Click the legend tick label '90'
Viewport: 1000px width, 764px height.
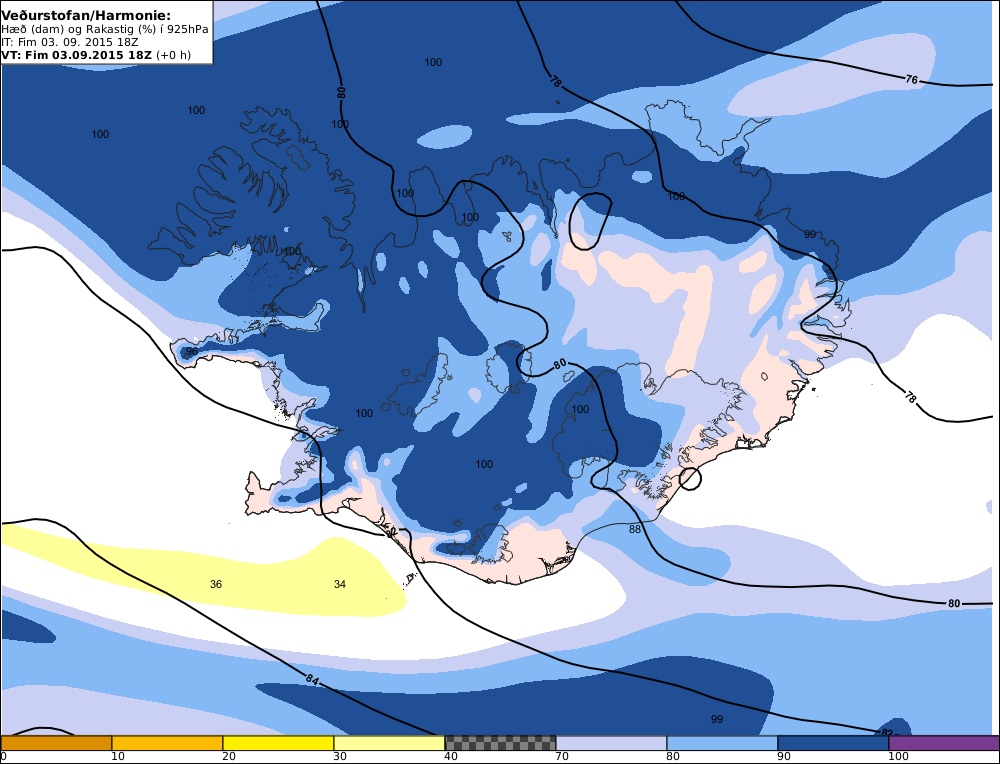coord(784,756)
